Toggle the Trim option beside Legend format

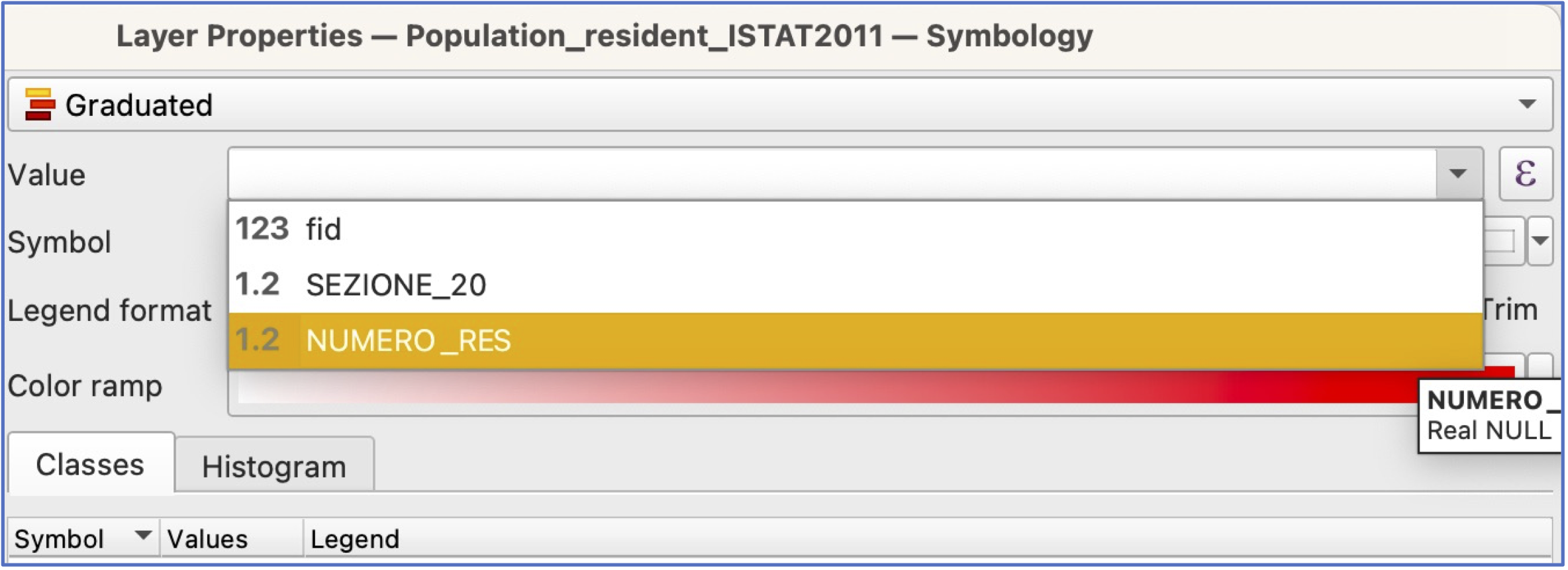[x=1511, y=310]
